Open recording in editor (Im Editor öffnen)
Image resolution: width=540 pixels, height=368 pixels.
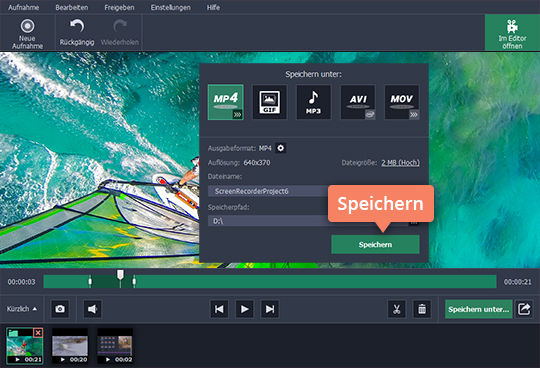coord(512,33)
